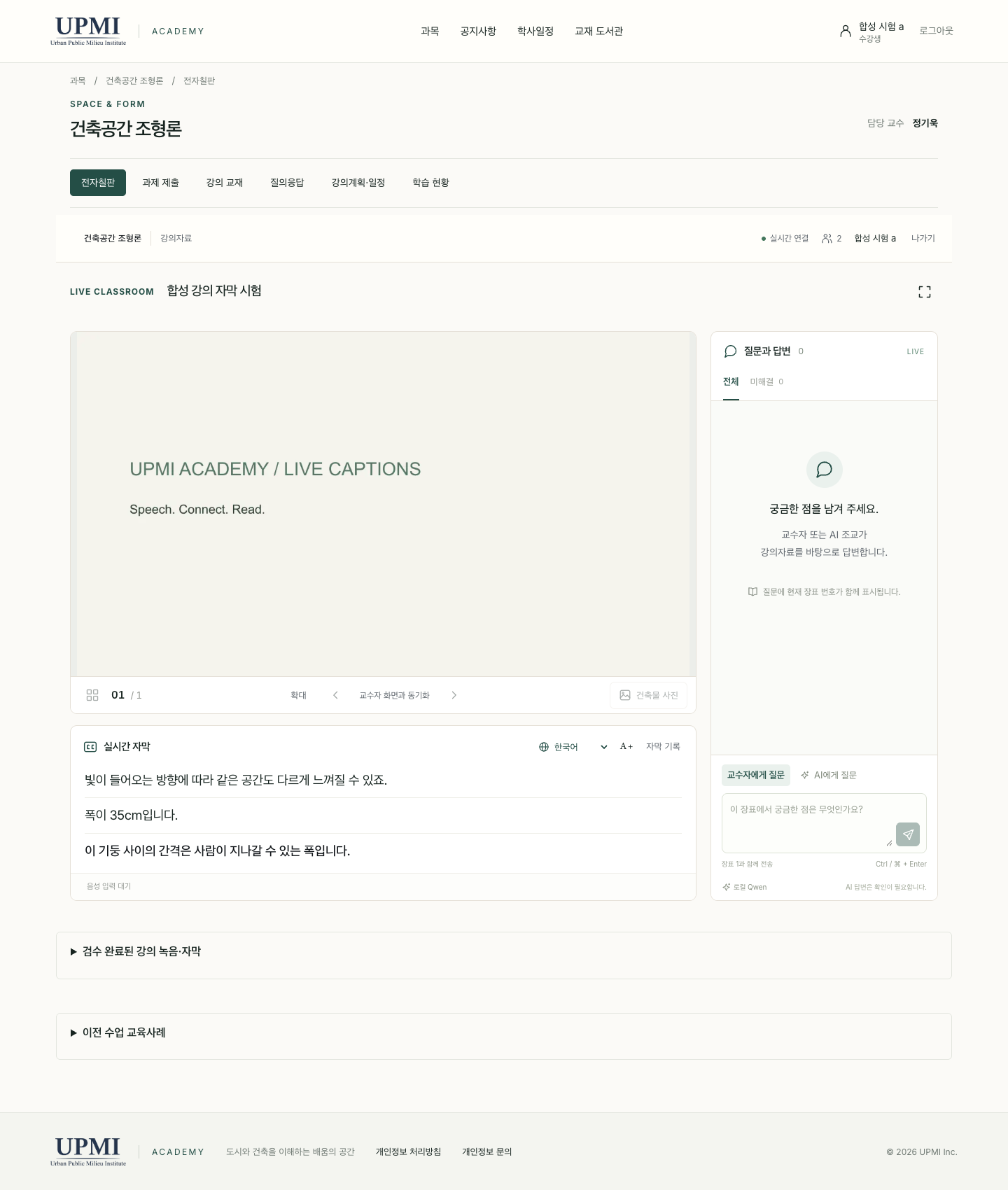Click the 로그아웃 link
The height and width of the screenshot is (1190, 1008).
click(936, 31)
